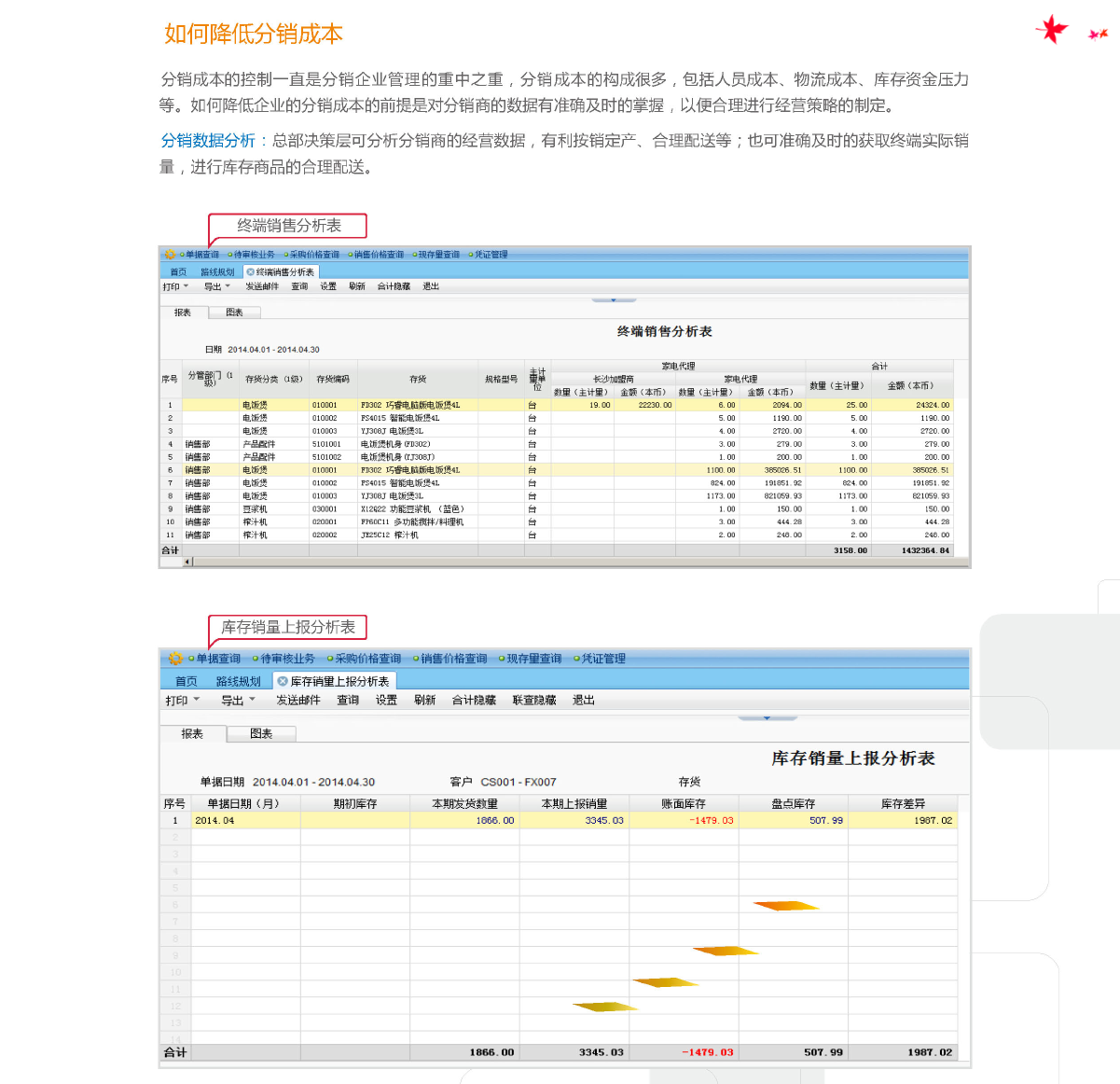This screenshot has height=1084, width=1120.
Task: Click 刷新 in the terminal sales toolbar
Action: coord(357,286)
